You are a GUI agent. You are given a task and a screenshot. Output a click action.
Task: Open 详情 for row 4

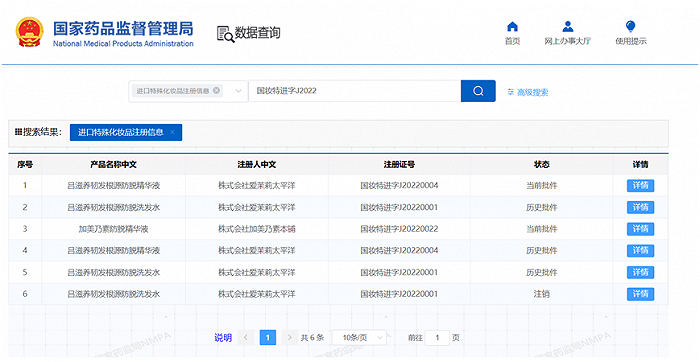point(640,251)
